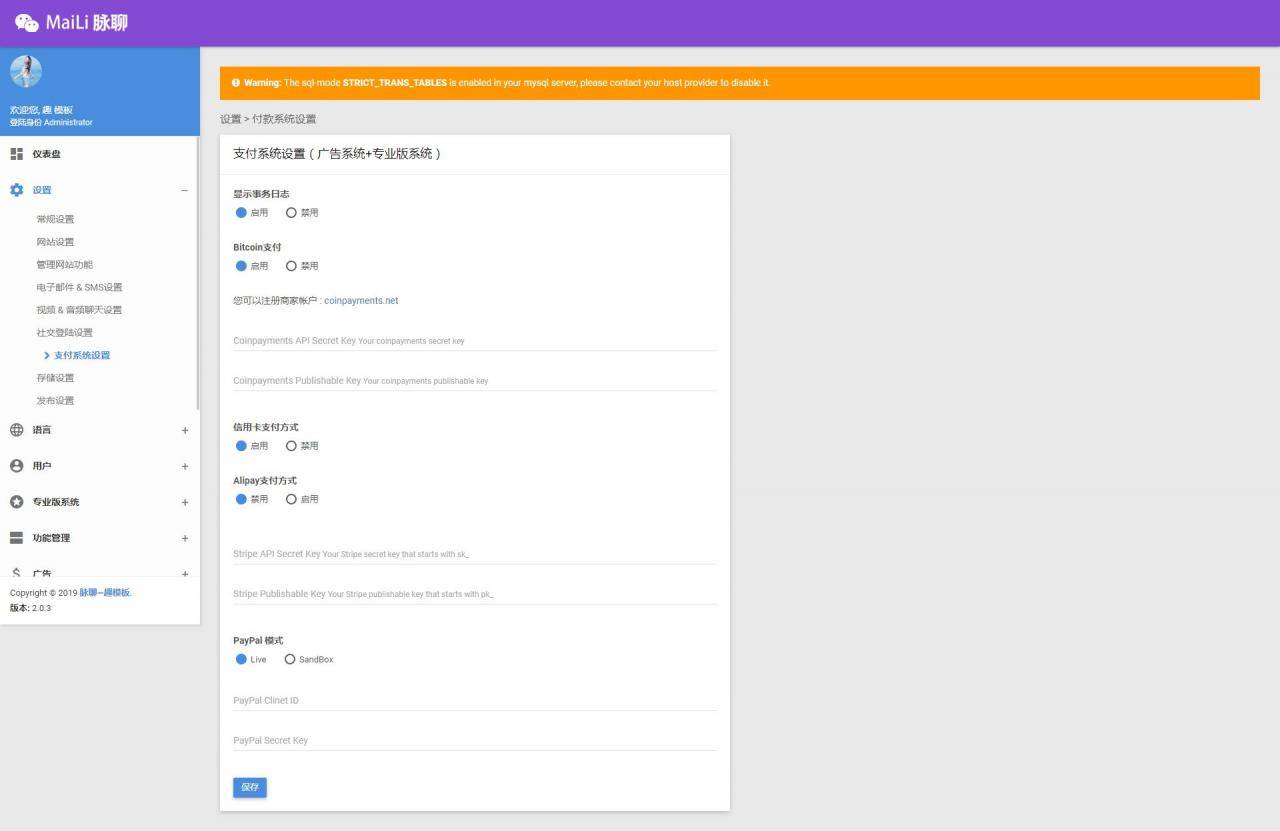This screenshot has width=1280, height=831.
Task: Disable 显示事务日志 with the 禁用 radio
Action: click(292, 213)
